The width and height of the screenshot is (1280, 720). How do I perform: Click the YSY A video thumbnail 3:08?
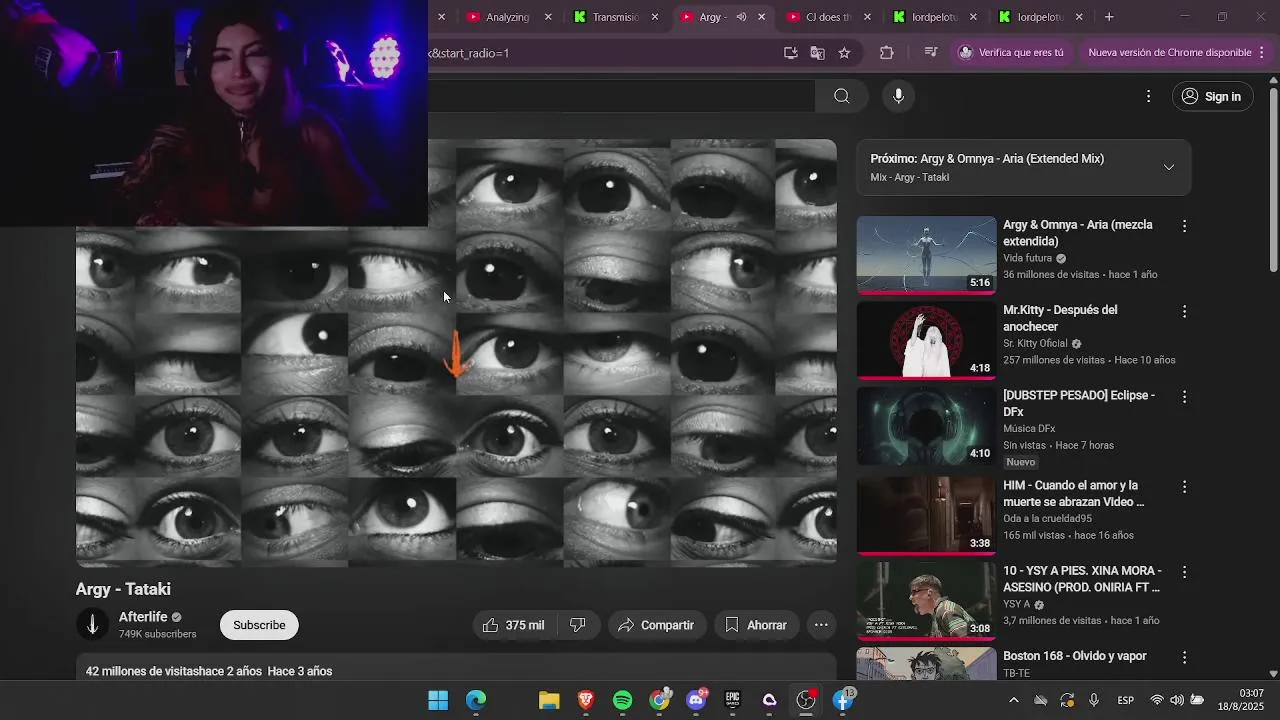click(927, 601)
